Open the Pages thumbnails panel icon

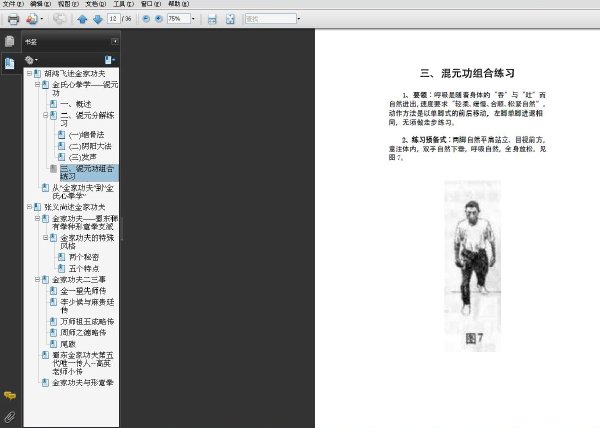[x=10, y=41]
